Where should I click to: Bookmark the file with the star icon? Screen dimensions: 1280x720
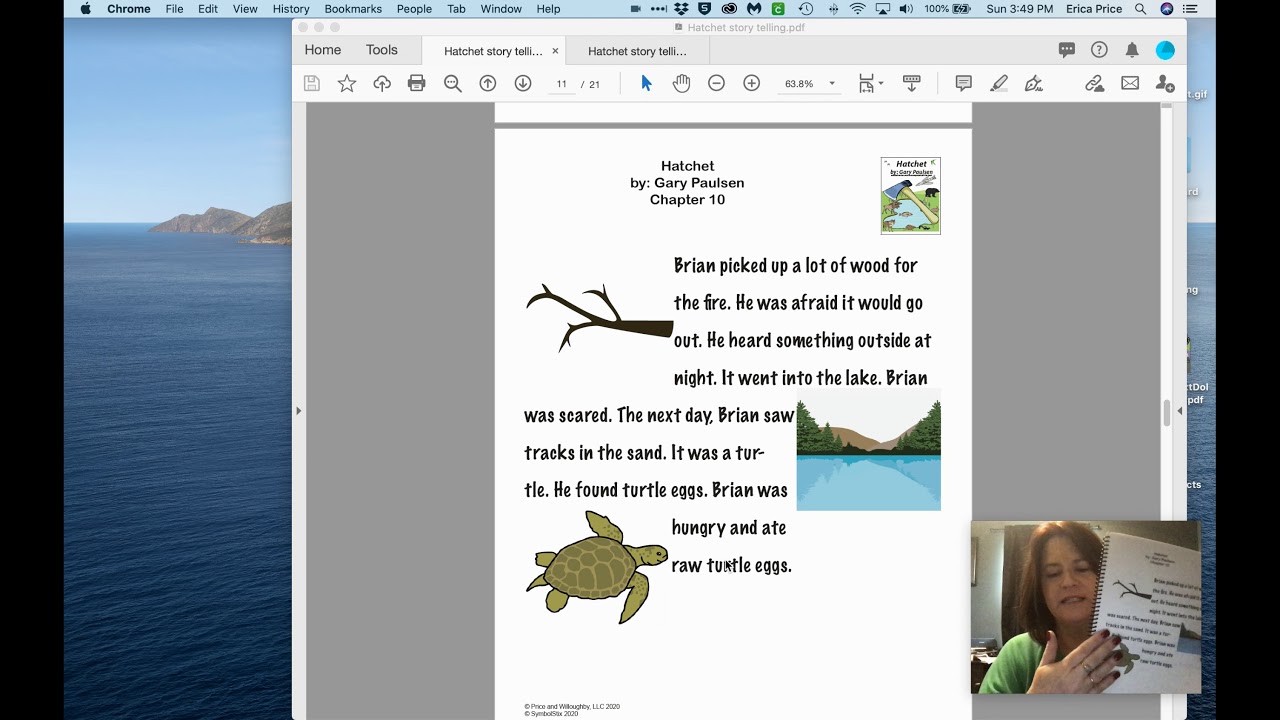[x=347, y=84]
